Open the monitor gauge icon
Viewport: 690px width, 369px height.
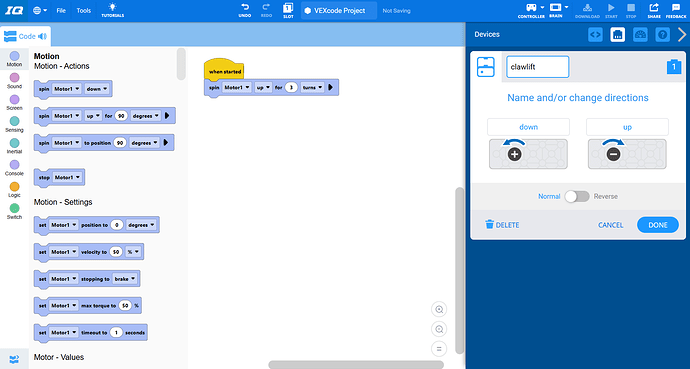coord(640,35)
